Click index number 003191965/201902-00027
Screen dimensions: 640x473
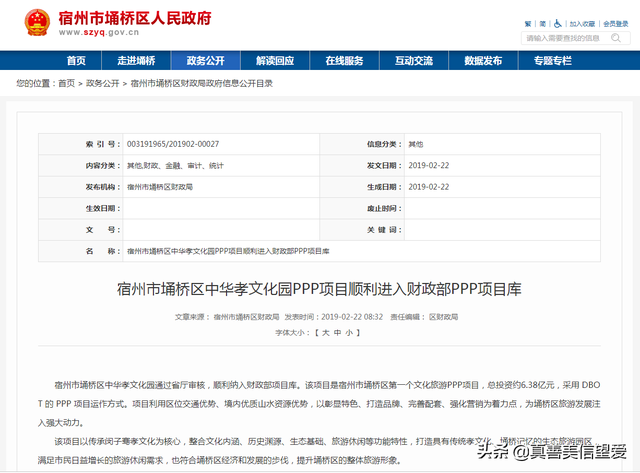(x=173, y=144)
